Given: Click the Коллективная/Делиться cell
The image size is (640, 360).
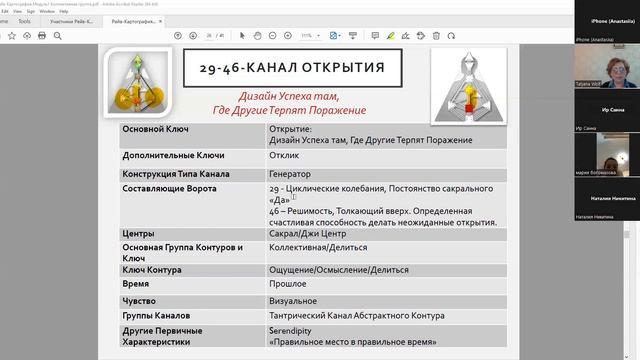Looking at the screenshot, I should coord(318,248).
